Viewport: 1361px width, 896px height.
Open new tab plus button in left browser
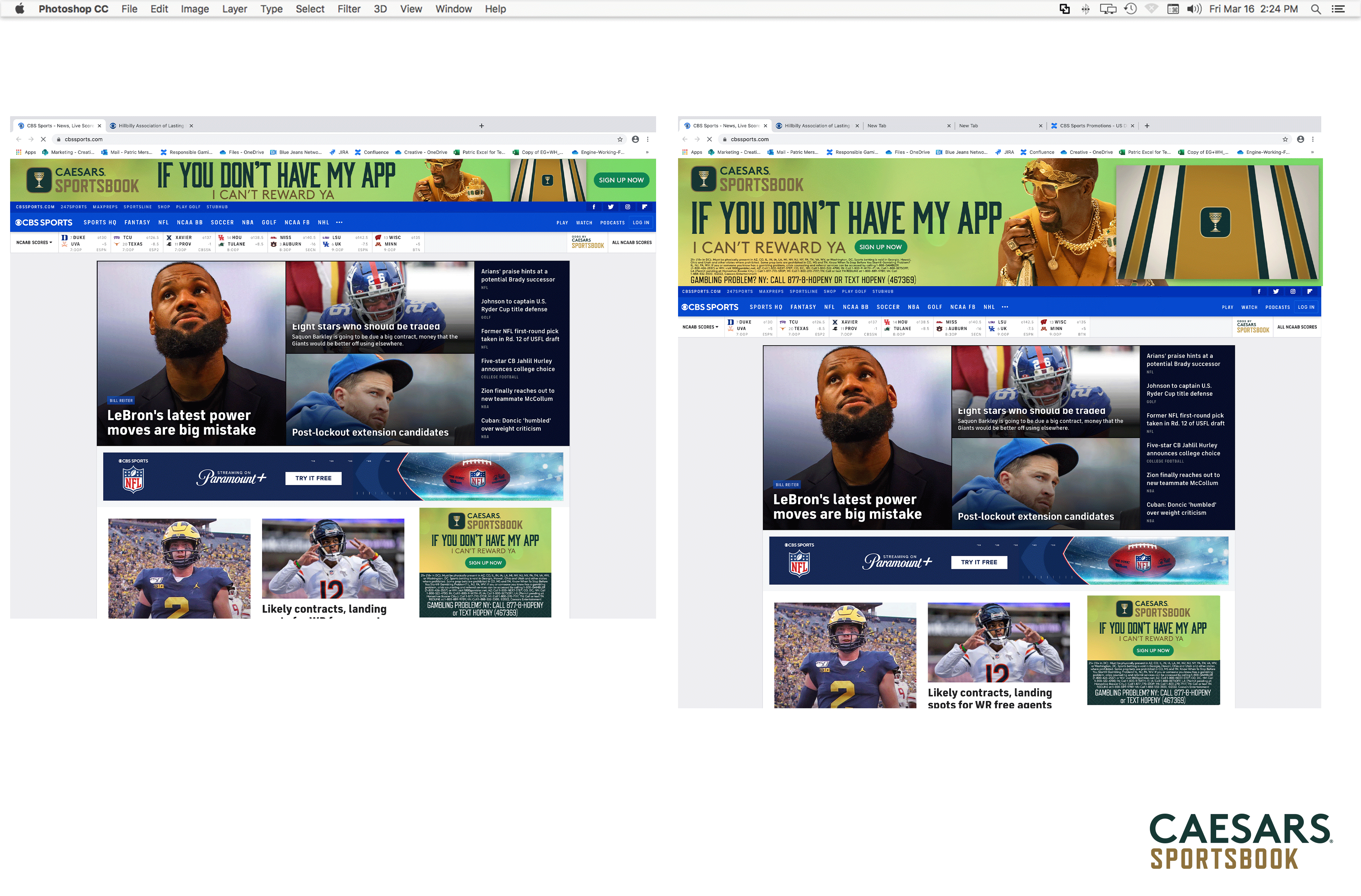pyautogui.click(x=482, y=126)
